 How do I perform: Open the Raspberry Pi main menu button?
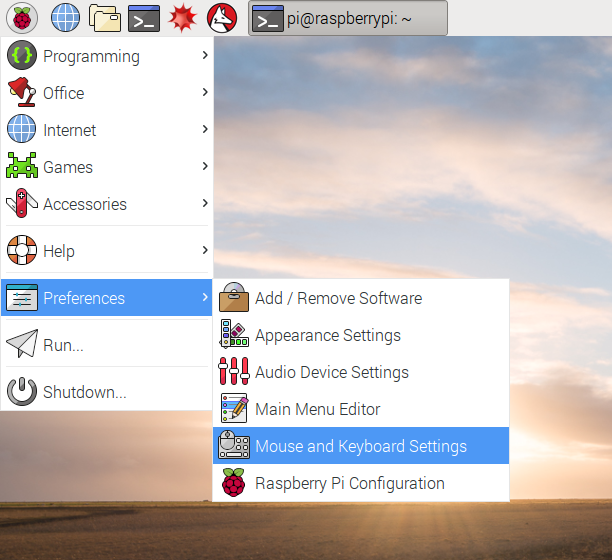(22, 18)
